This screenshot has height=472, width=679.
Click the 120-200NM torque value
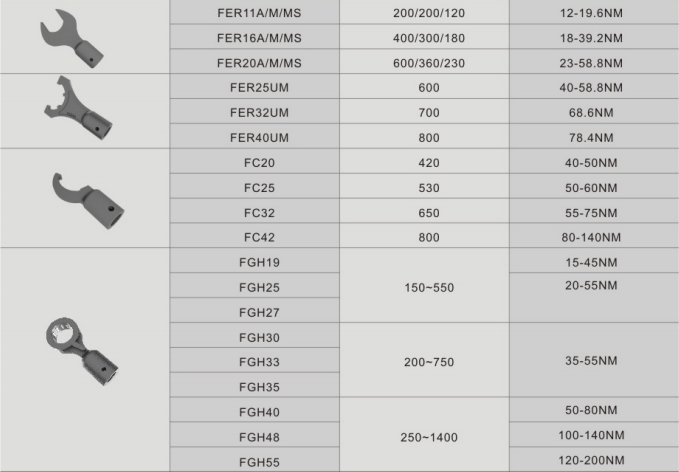pyautogui.click(x=594, y=461)
